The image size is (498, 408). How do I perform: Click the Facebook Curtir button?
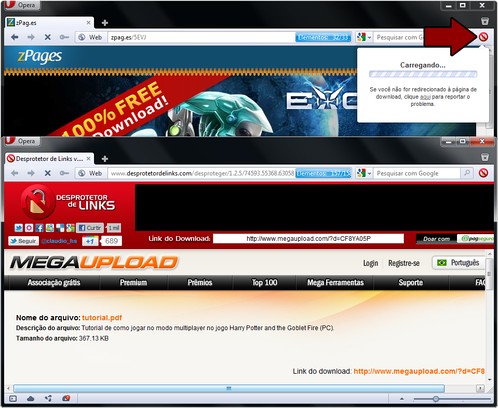(90, 228)
